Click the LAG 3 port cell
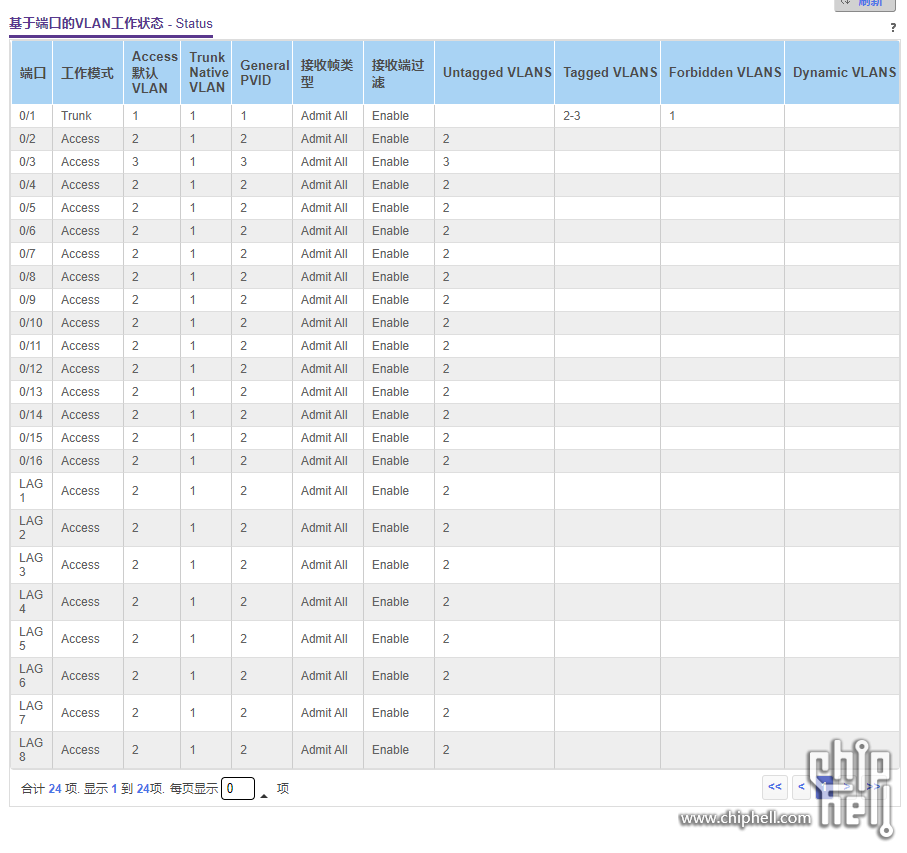 click(x=31, y=564)
